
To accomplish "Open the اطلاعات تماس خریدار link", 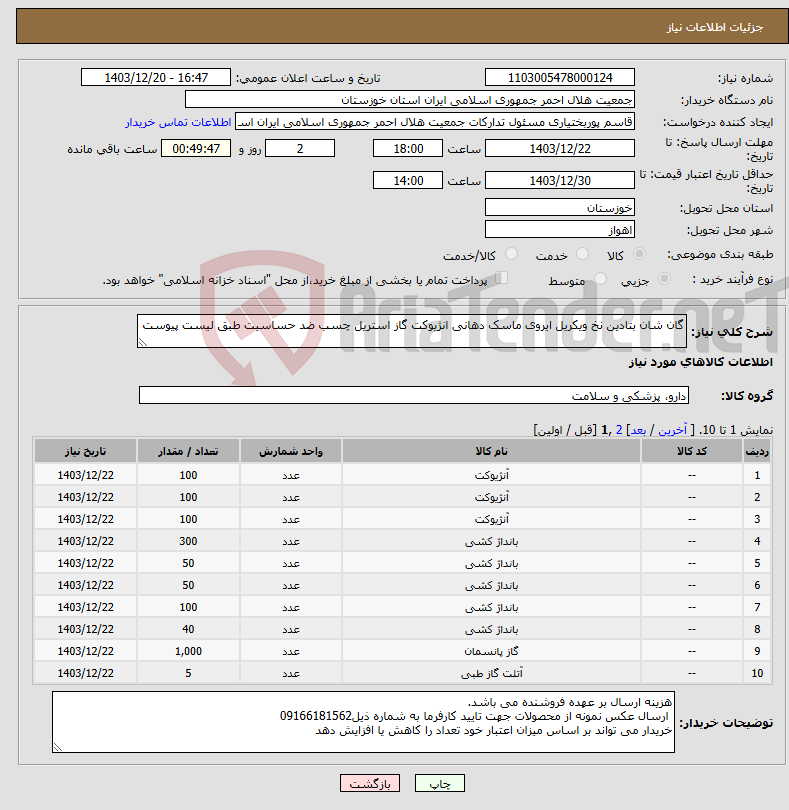I will coord(178,122).
